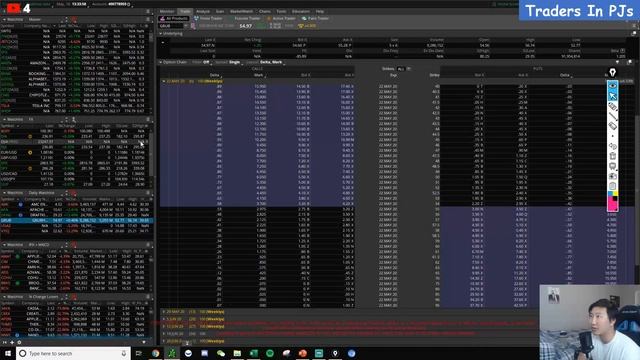Select the arrow cursor tool in annotation toolbar

613,96
